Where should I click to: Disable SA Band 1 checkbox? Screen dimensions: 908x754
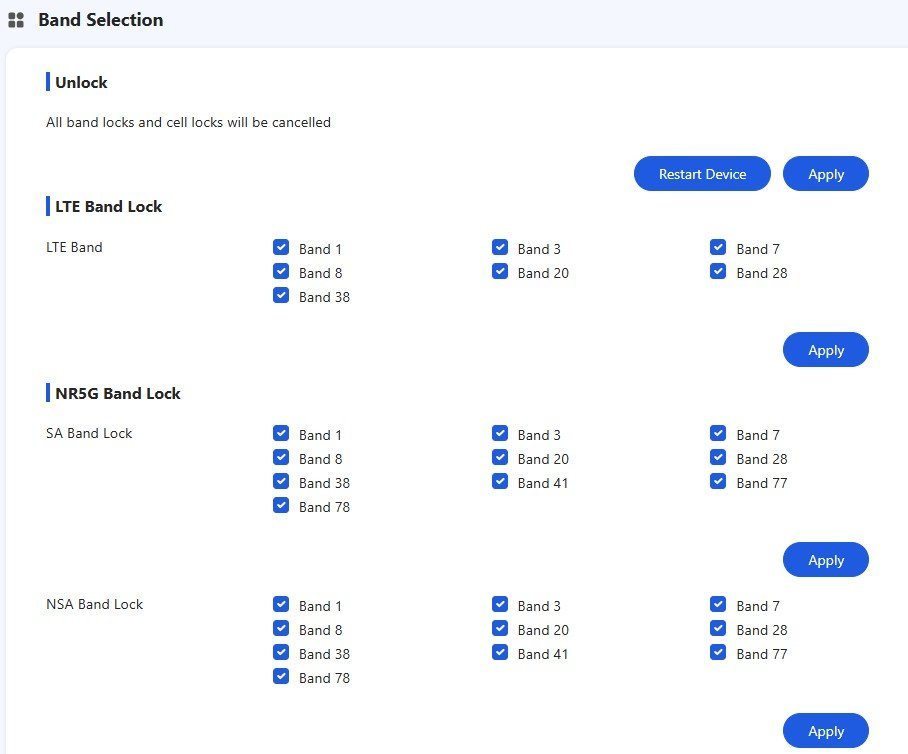pos(281,434)
